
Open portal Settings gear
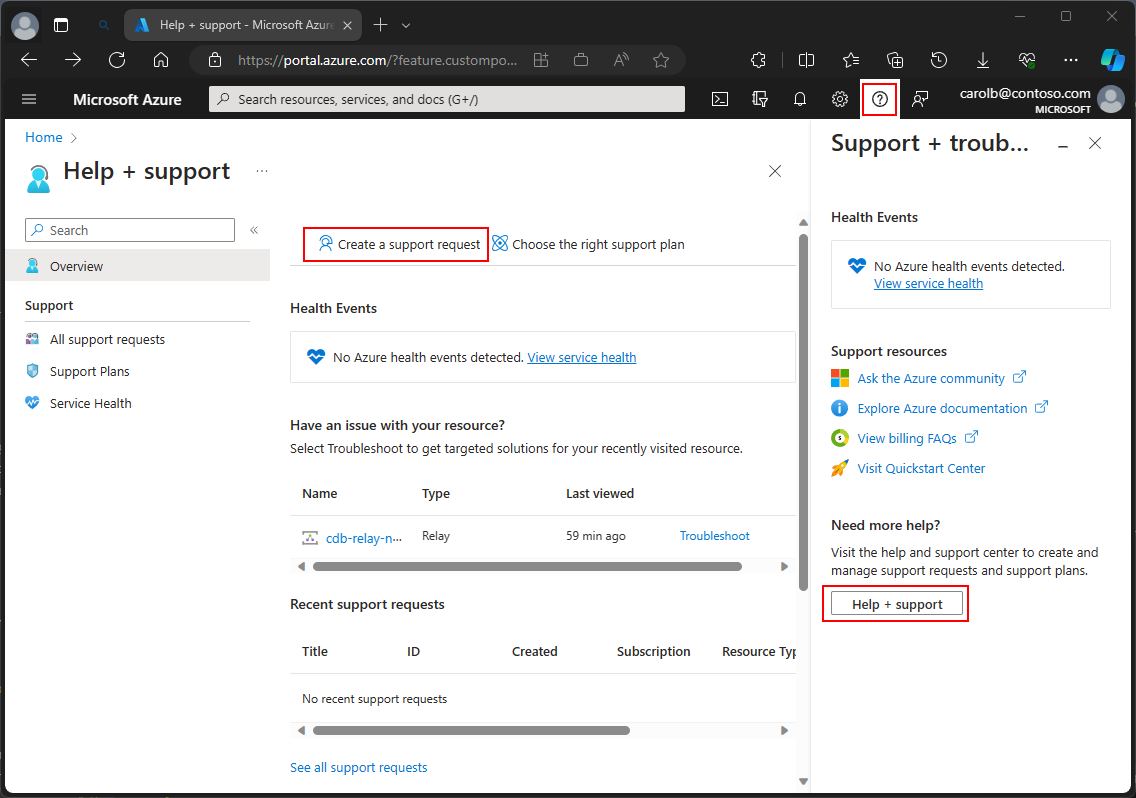point(840,99)
